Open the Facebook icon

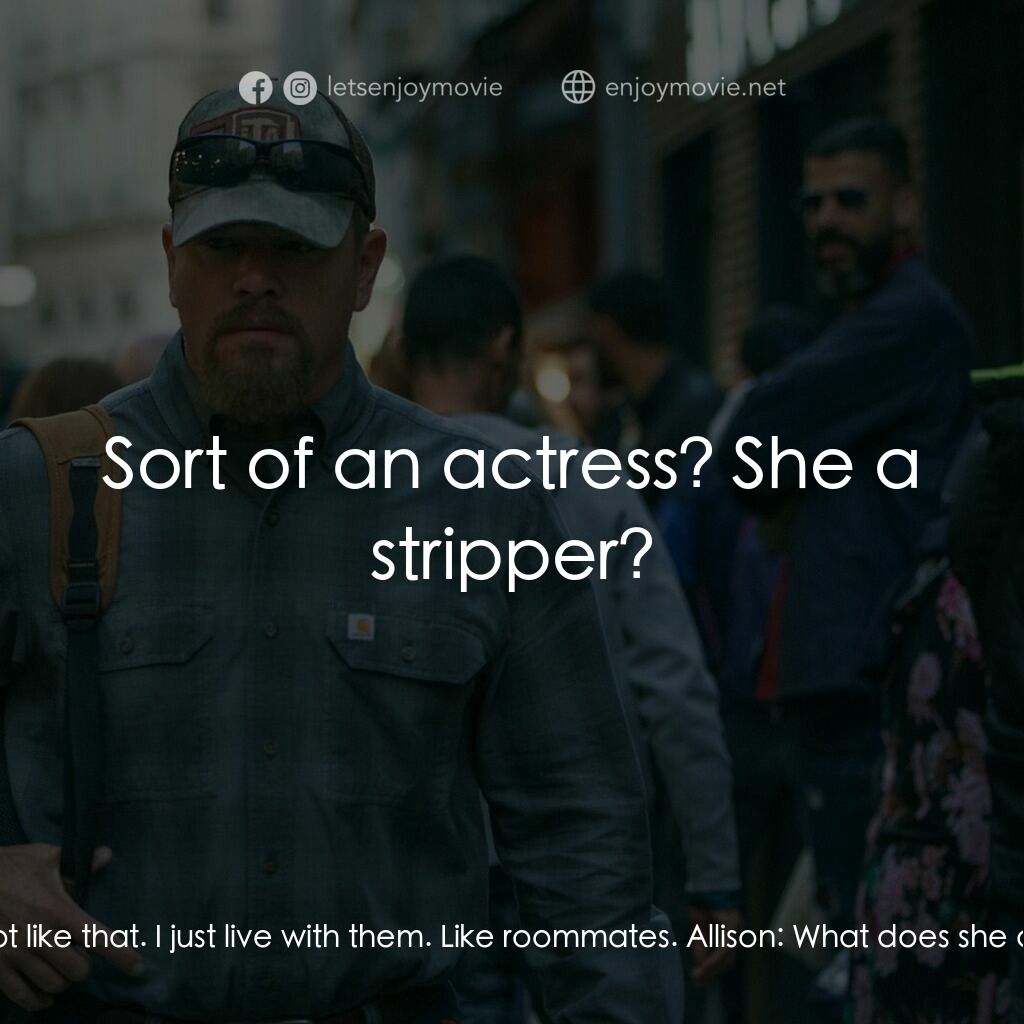pyautogui.click(x=255, y=88)
